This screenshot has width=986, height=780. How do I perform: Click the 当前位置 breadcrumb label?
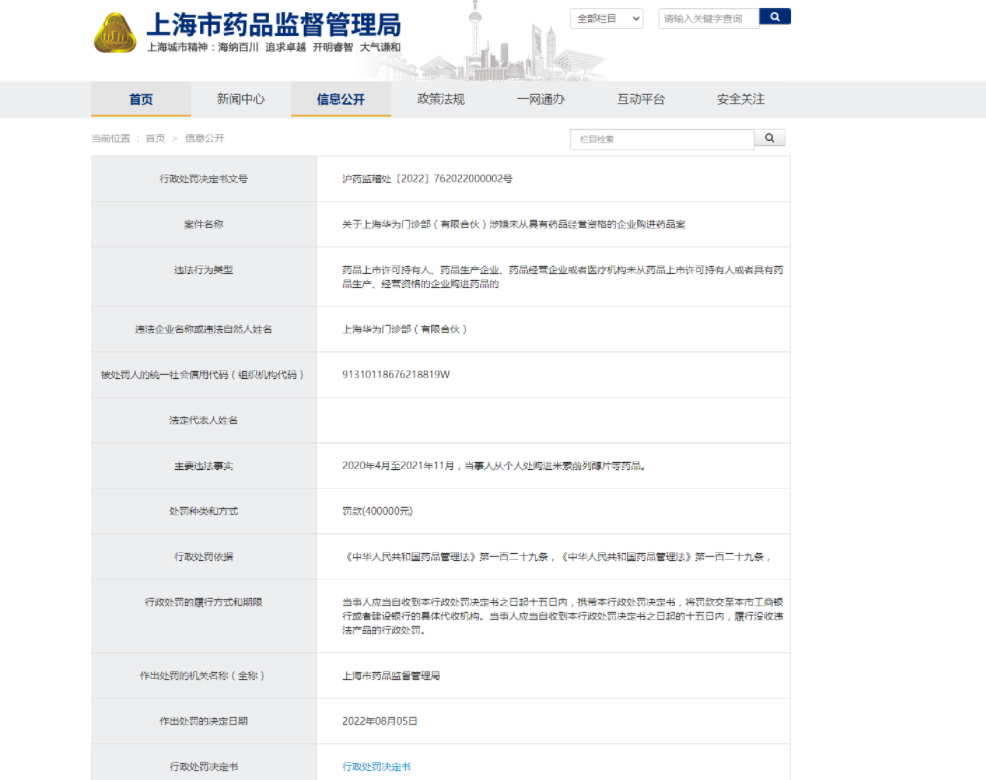tap(111, 138)
